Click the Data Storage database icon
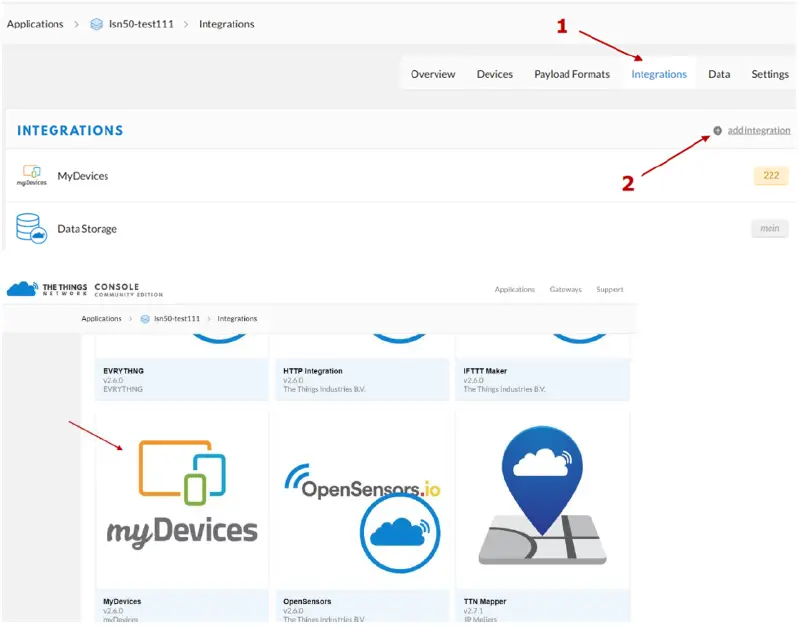Image resolution: width=809 pixels, height=626 pixels. pyautogui.click(x=31, y=228)
